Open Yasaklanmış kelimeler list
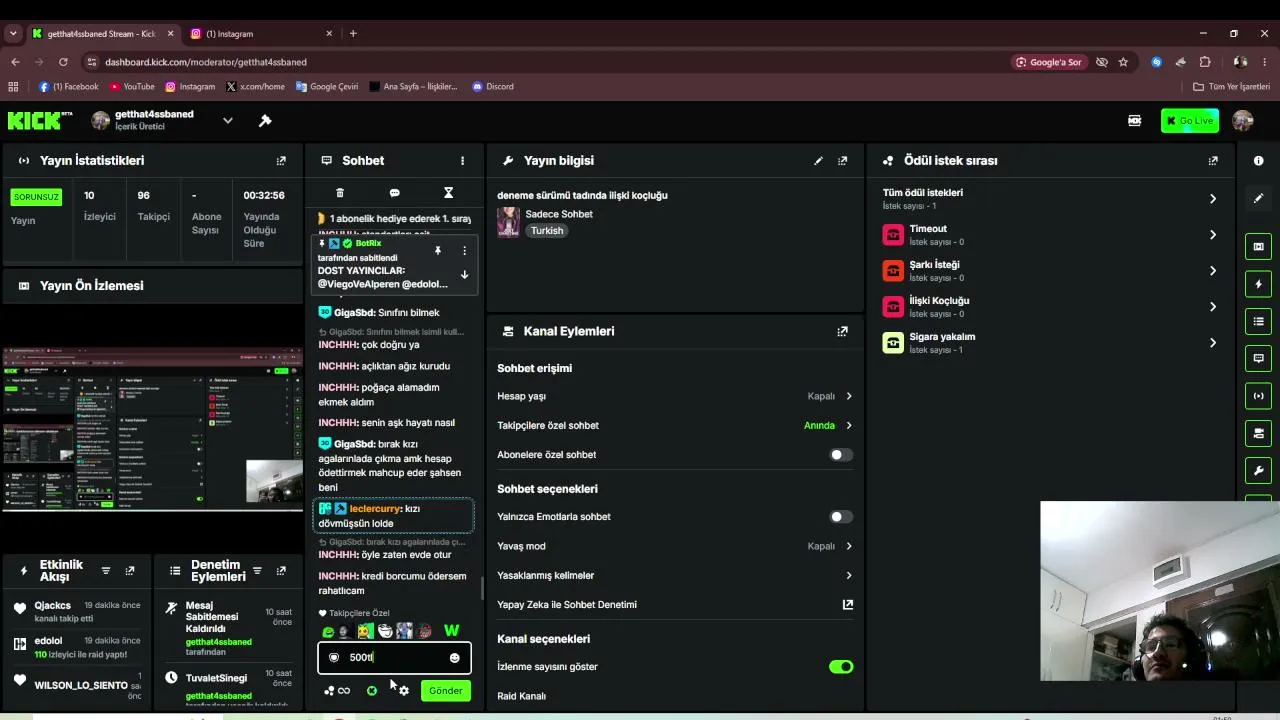 click(x=849, y=575)
